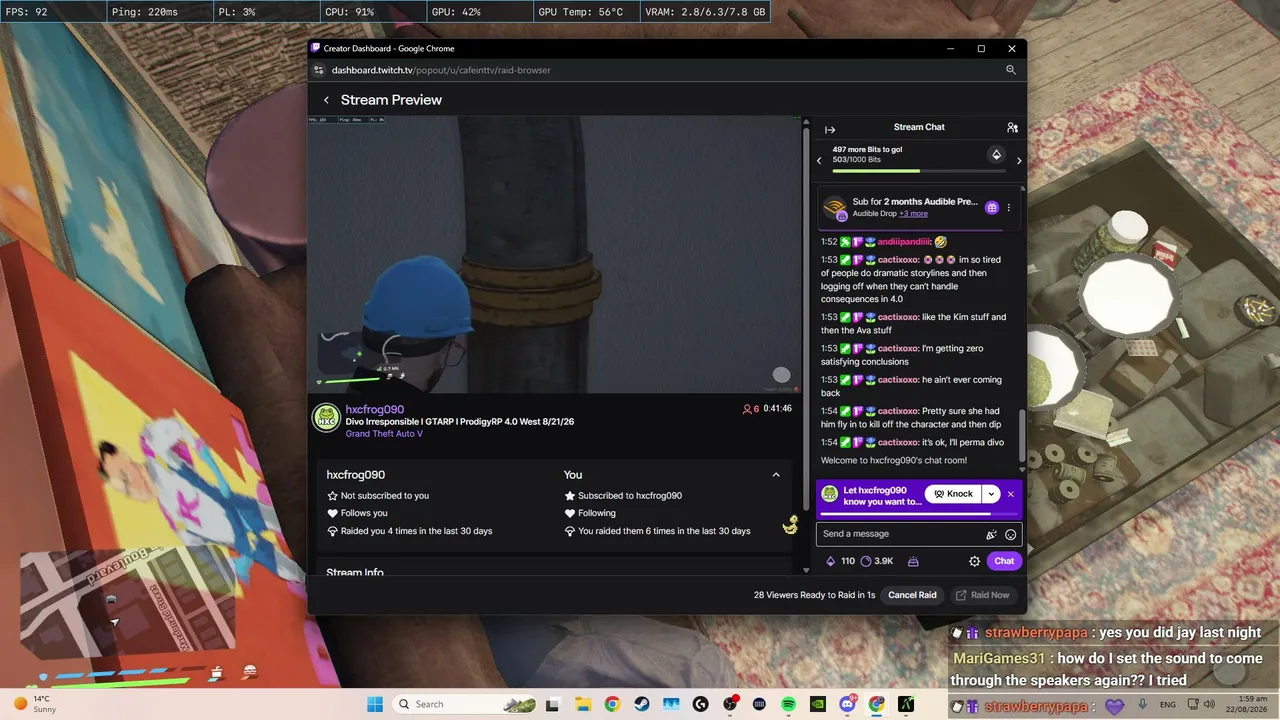The width and height of the screenshot is (1280, 720).
Task: Click the Chrome address bar URL
Action: (x=441, y=70)
